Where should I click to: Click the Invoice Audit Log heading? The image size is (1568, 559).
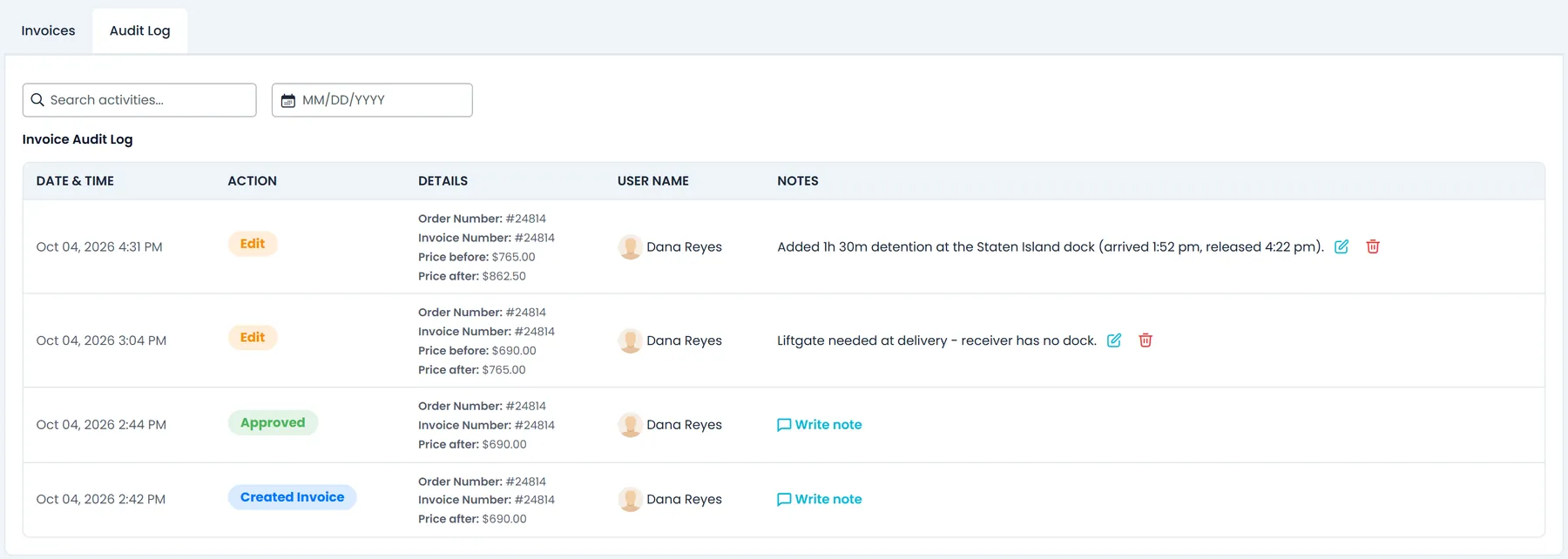coord(78,139)
